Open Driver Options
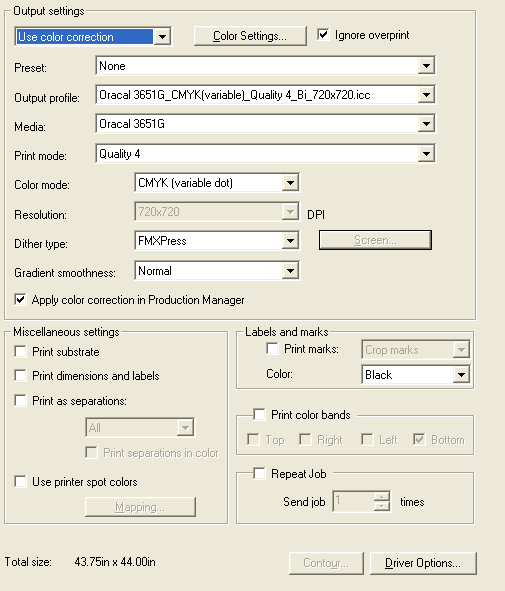 click(x=423, y=563)
